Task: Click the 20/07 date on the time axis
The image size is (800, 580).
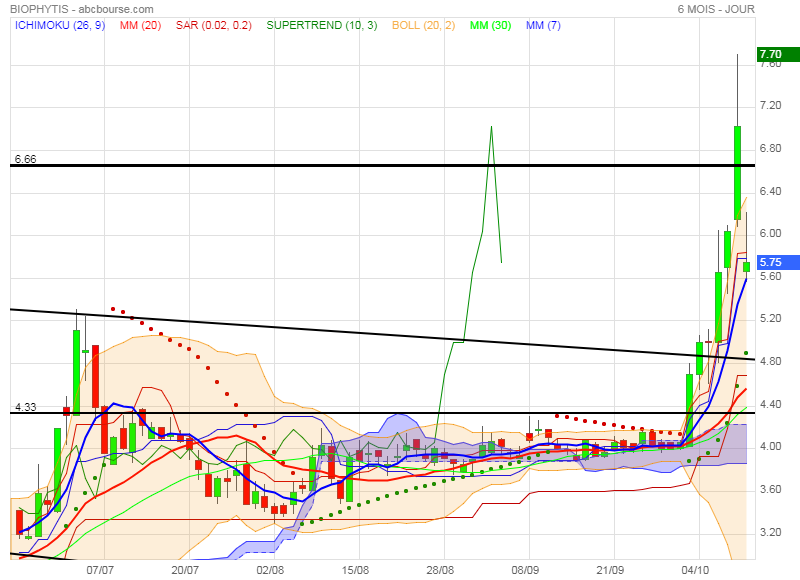Action: pos(185,570)
